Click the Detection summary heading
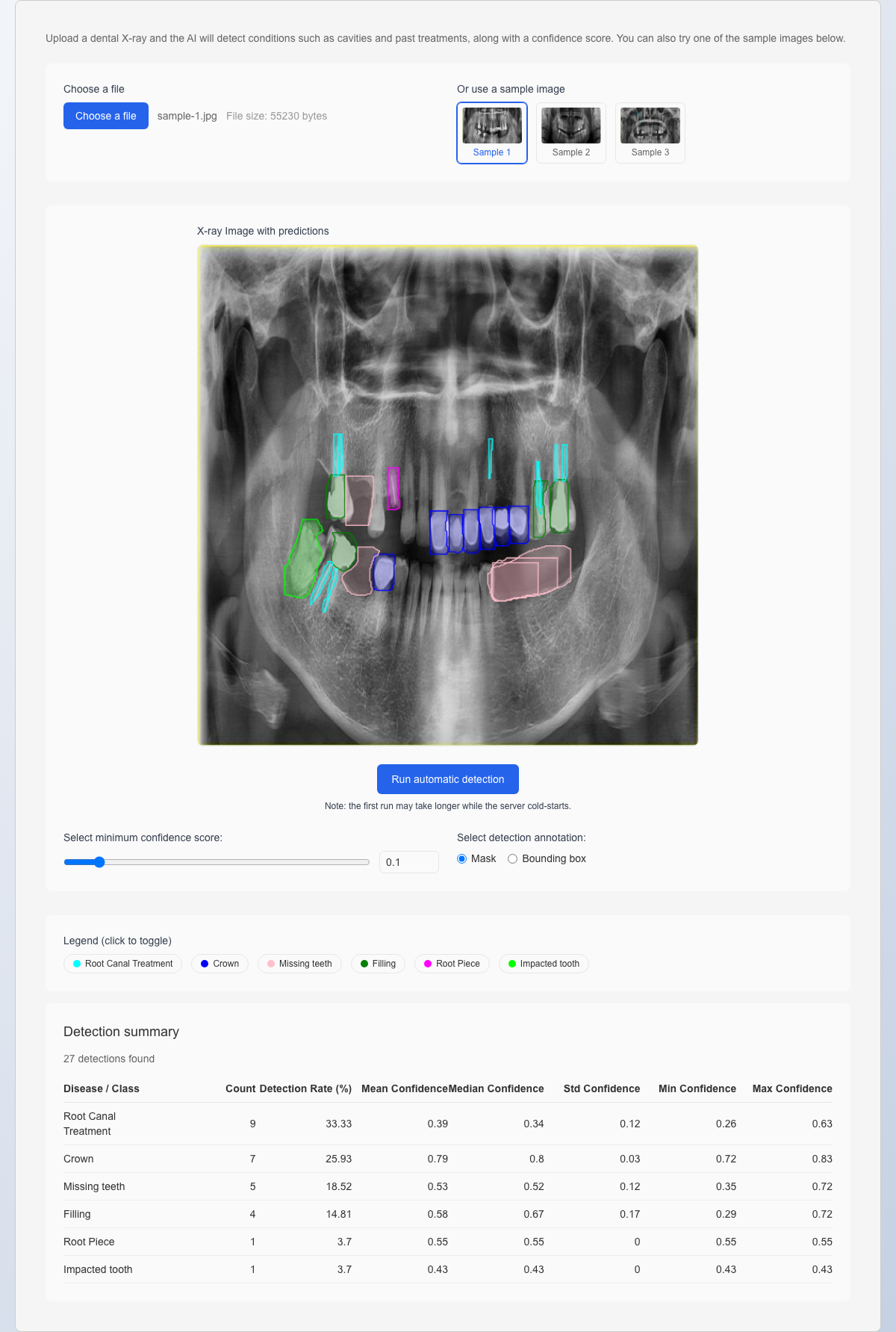This screenshot has width=896, height=1332. click(121, 1032)
